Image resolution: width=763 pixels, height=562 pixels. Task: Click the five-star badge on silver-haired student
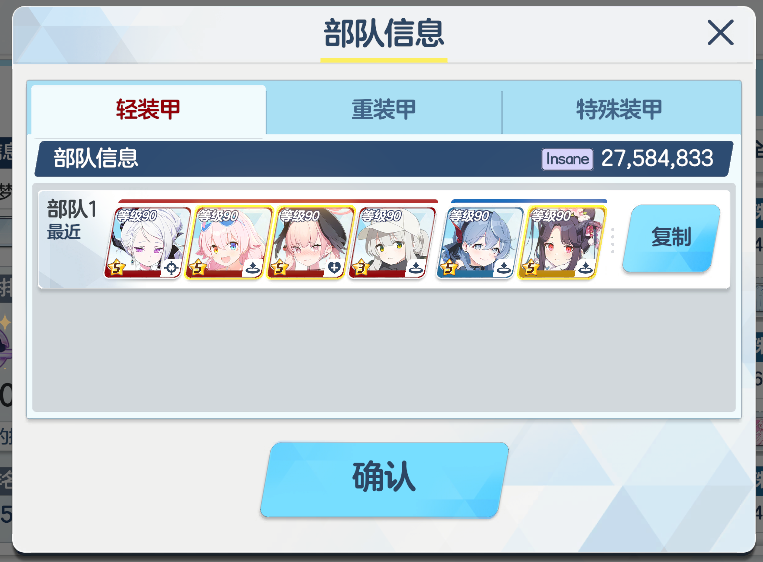click(116, 268)
